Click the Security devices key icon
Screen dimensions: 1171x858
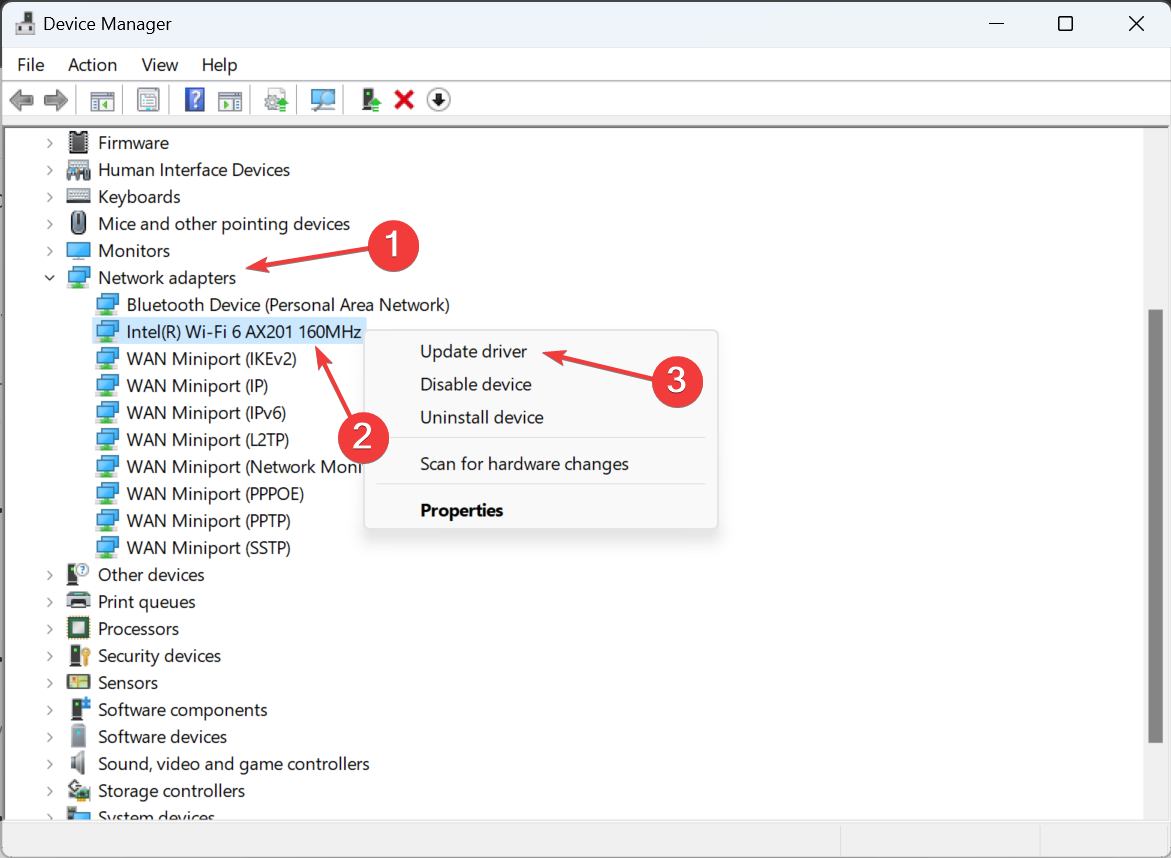tap(79, 655)
